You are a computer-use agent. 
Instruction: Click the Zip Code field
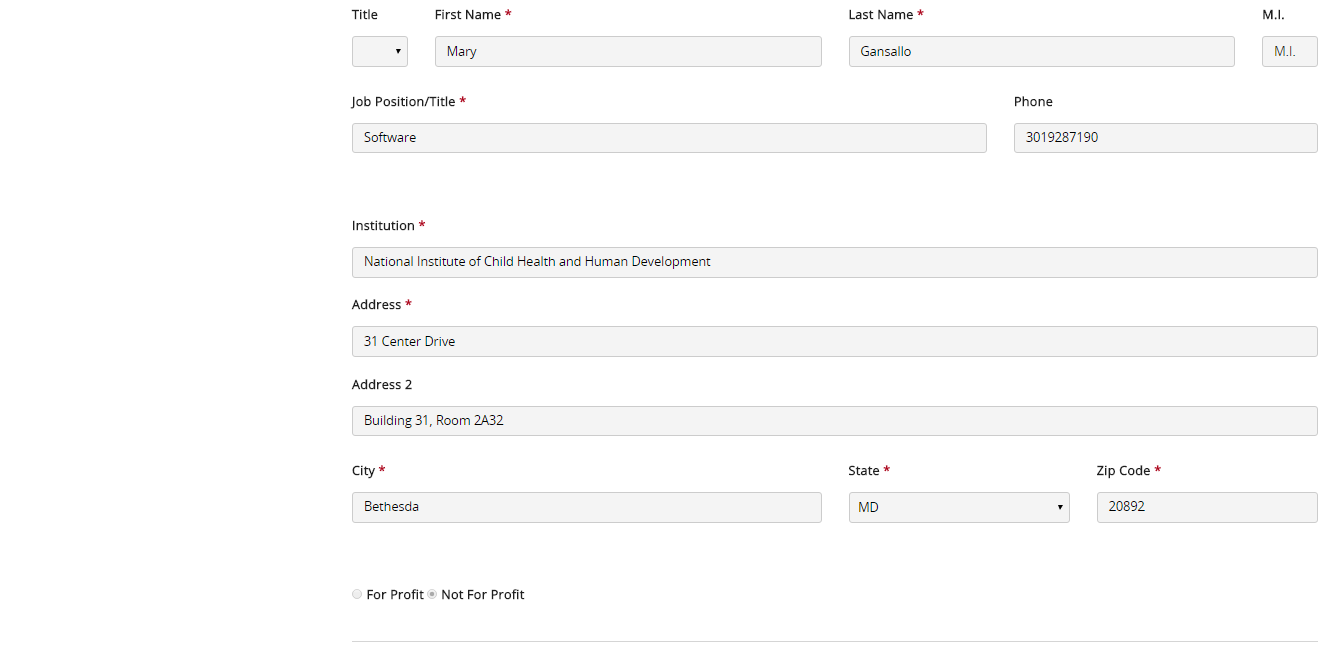click(x=1206, y=507)
